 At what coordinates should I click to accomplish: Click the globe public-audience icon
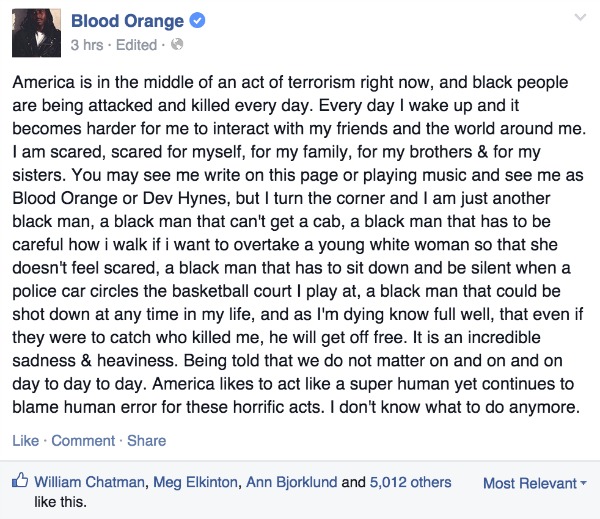coord(177,44)
